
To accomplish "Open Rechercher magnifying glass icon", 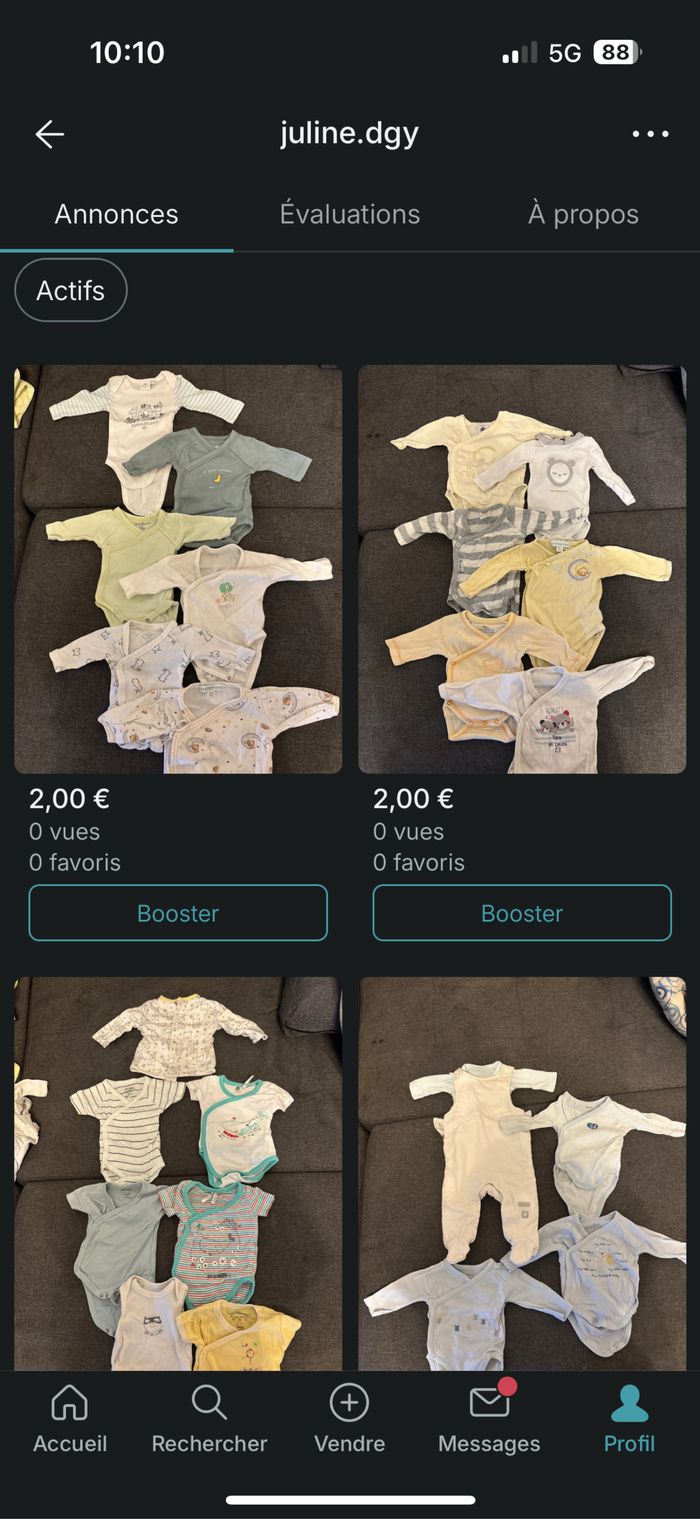I will [x=209, y=1403].
